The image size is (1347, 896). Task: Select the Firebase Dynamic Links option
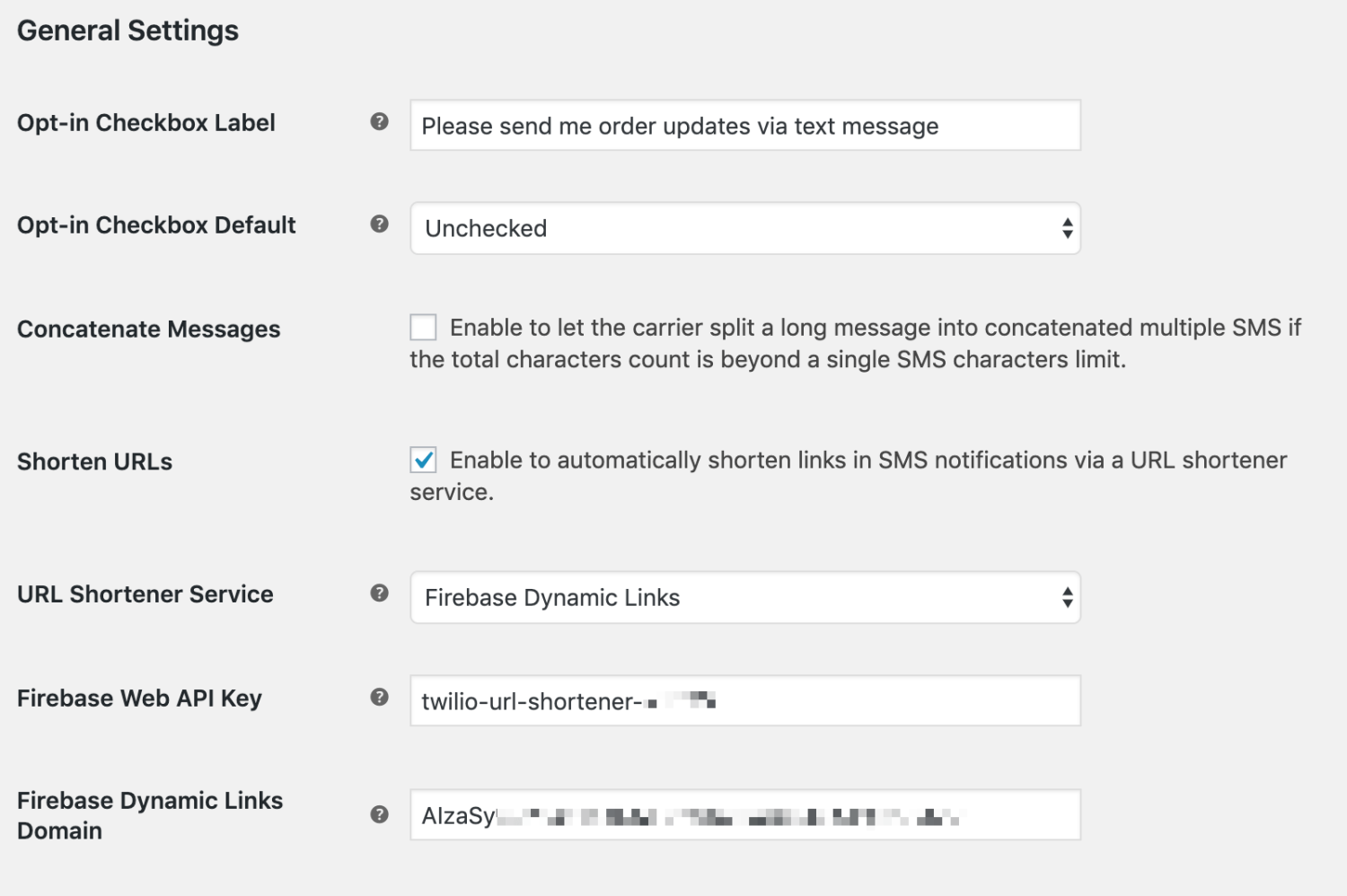tap(744, 597)
